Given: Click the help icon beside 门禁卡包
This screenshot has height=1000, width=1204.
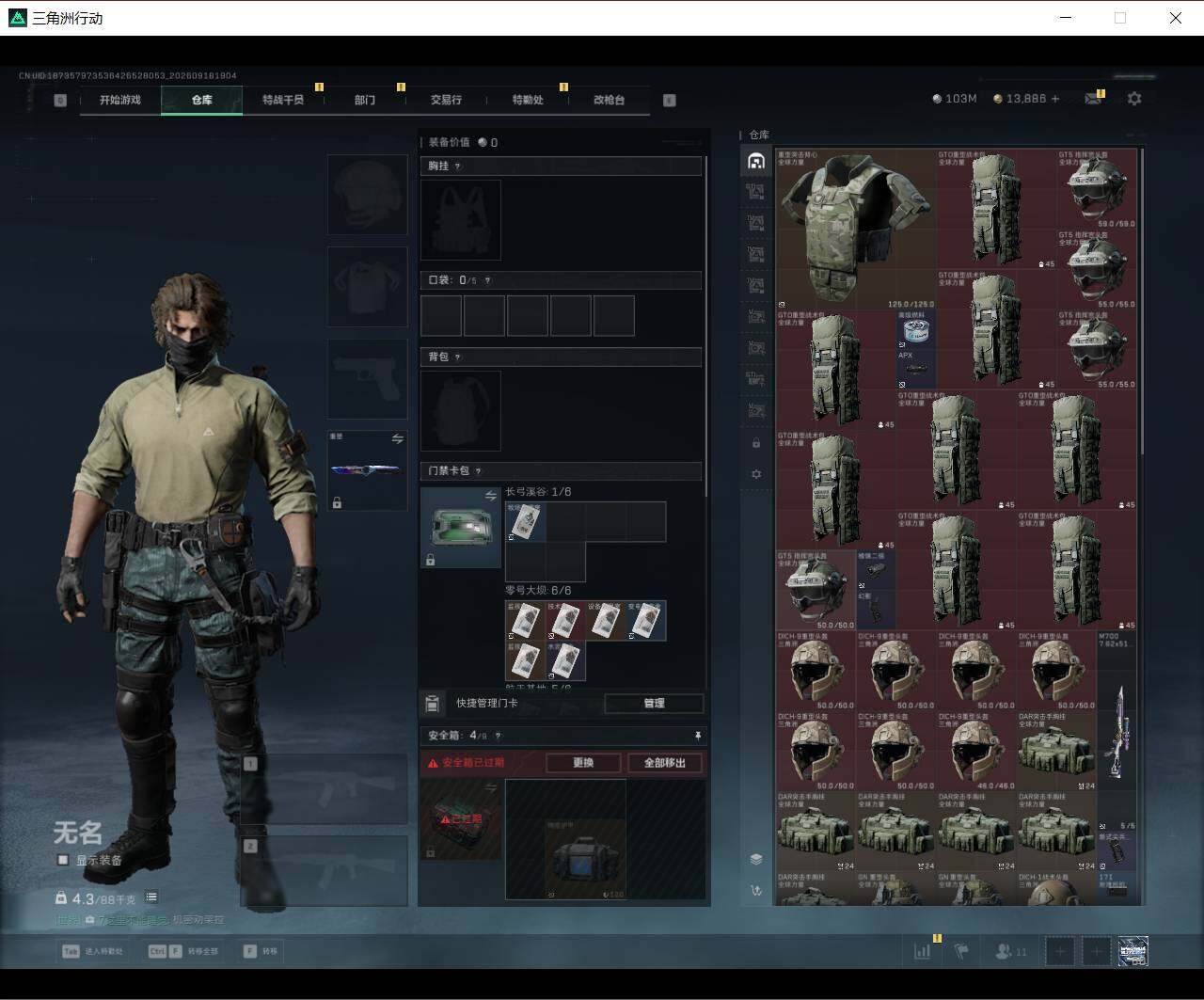Looking at the screenshot, I should pyautogui.click(x=478, y=471).
